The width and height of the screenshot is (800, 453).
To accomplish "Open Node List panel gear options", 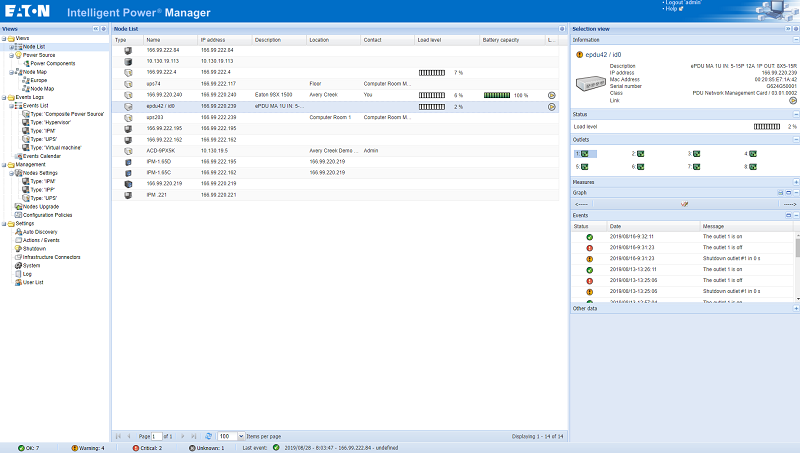I will pyautogui.click(x=562, y=29).
